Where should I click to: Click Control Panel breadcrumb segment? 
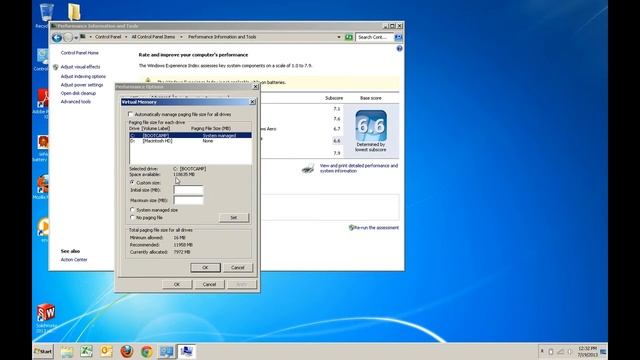[108, 37]
